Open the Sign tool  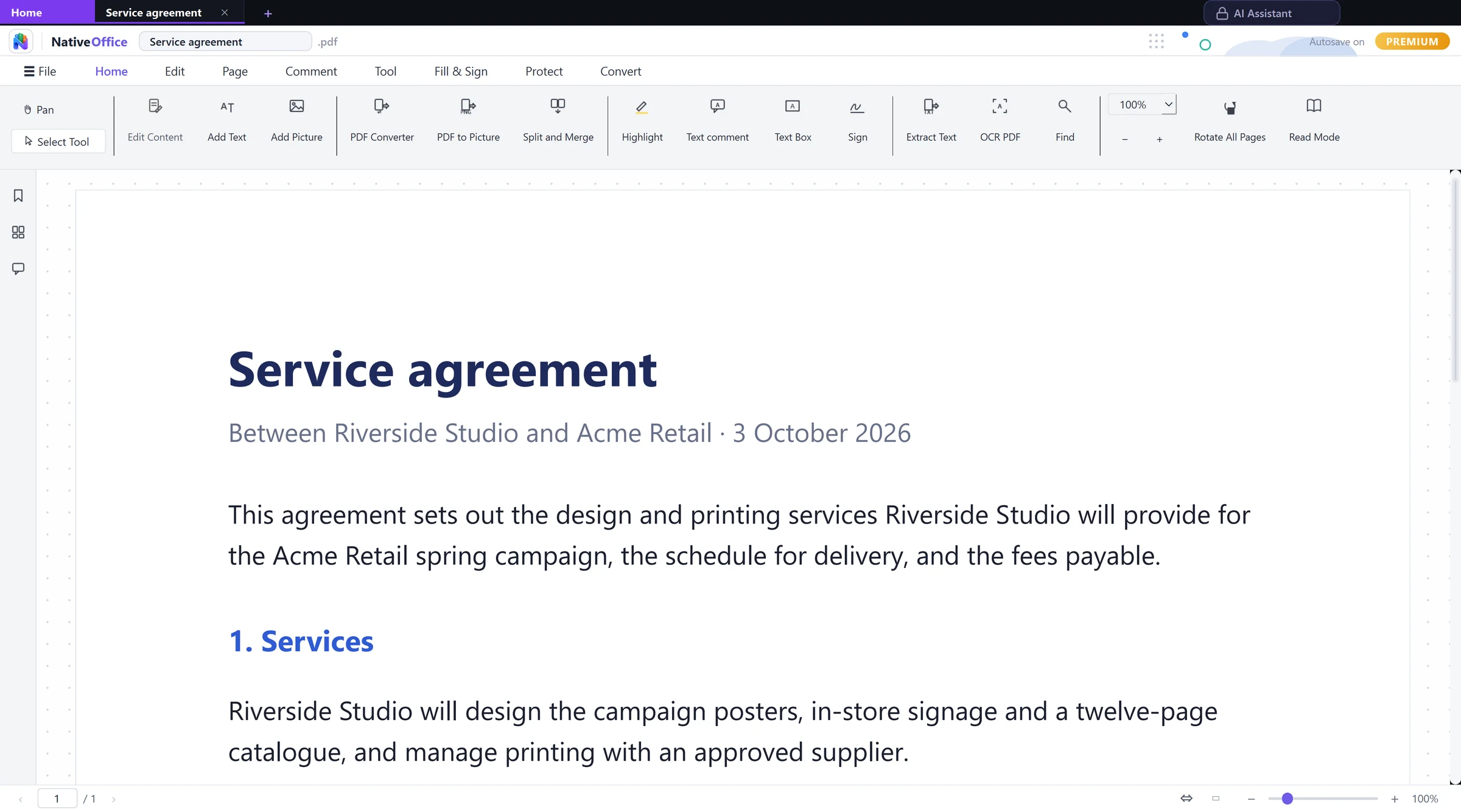(857, 121)
